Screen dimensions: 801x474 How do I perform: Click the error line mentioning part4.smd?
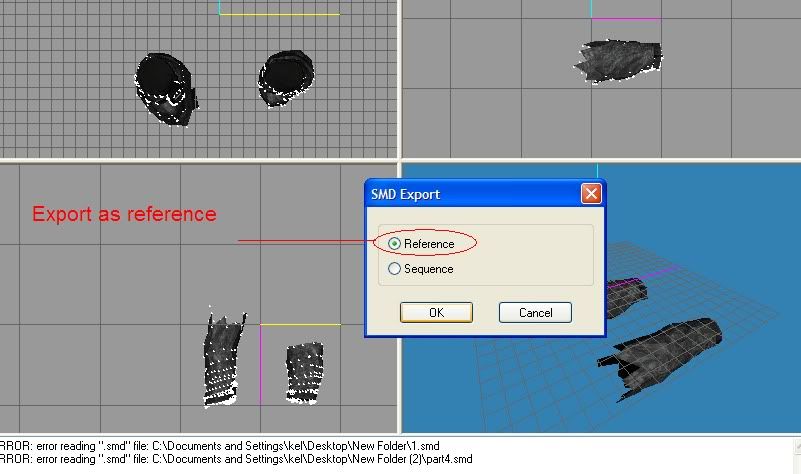(236, 459)
